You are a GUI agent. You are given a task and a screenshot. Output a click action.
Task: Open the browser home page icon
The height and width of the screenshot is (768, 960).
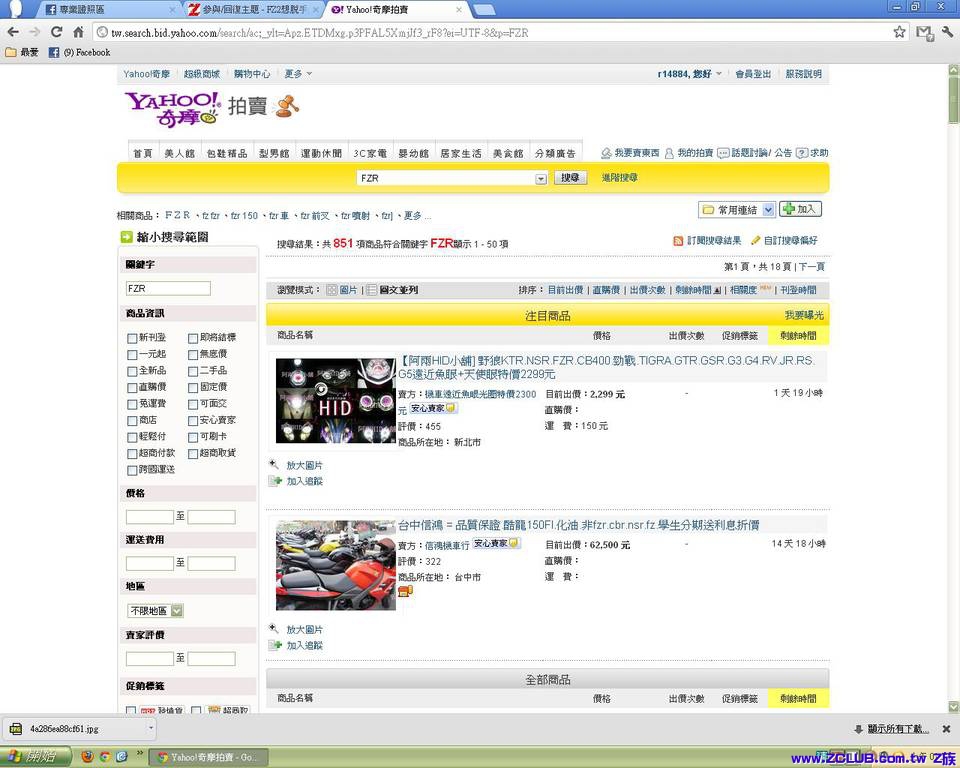(x=78, y=32)
